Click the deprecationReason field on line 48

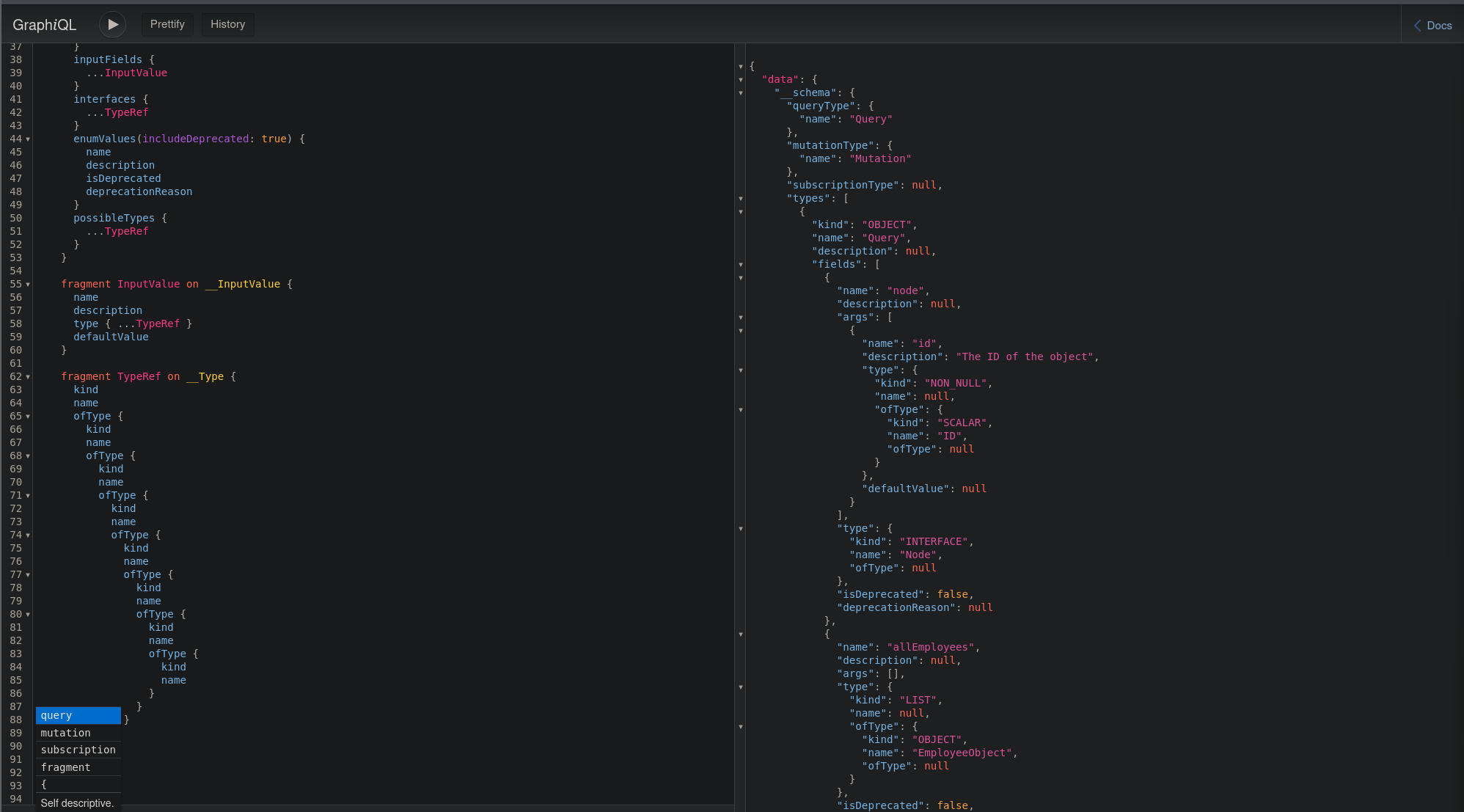click(139, 191)
